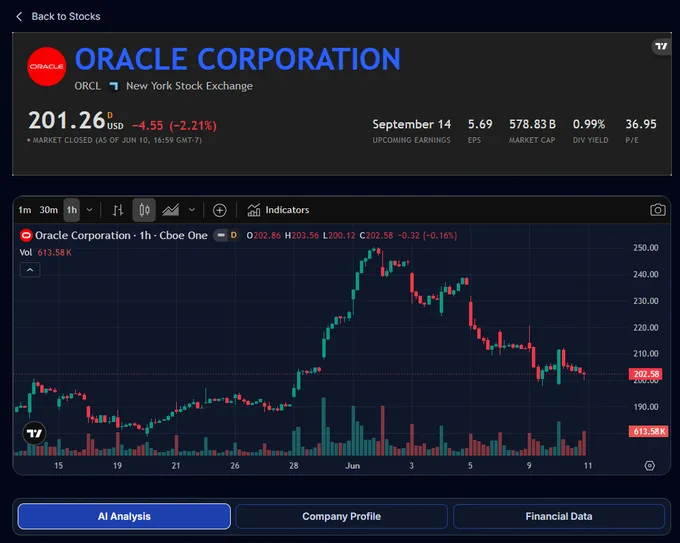Open the Company Profile tab

pyautogui.click(x=341, y=516)
